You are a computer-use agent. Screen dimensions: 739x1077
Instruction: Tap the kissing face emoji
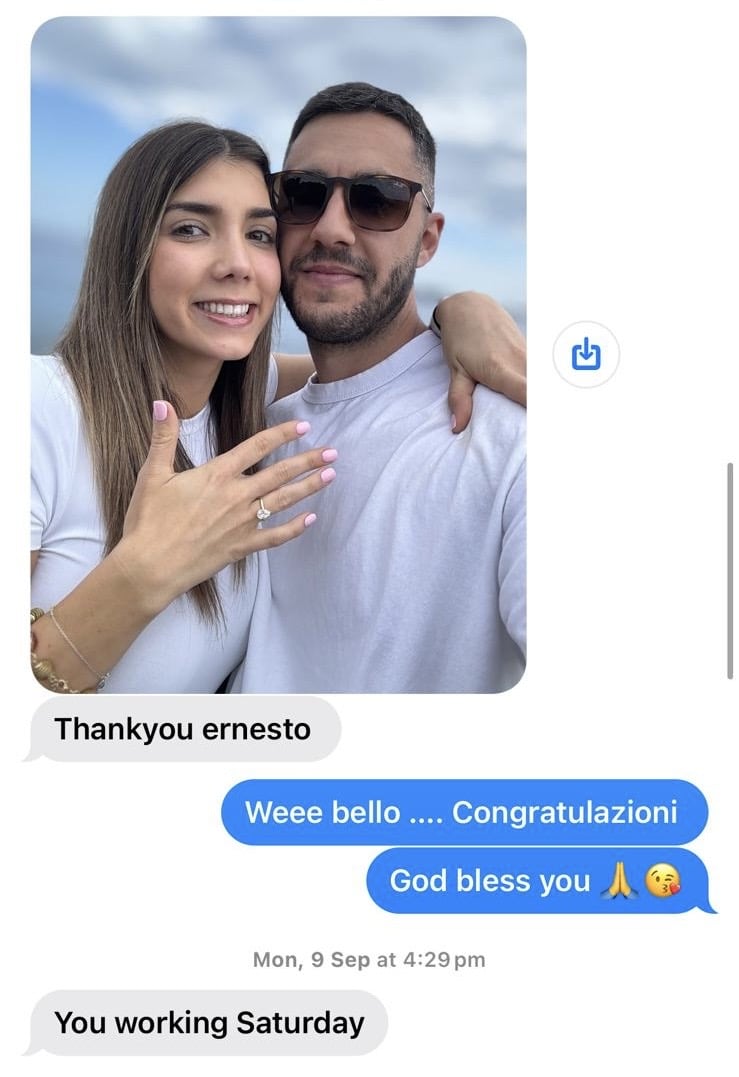663,881
